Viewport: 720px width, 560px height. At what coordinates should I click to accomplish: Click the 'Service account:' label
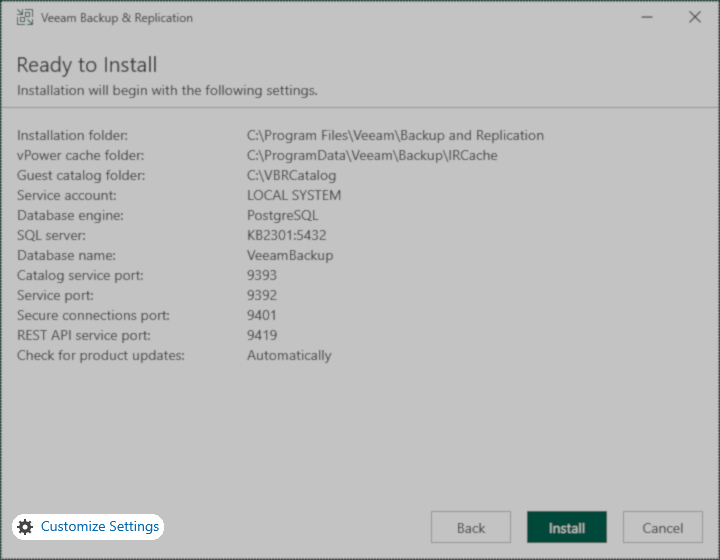click(67, 196)
